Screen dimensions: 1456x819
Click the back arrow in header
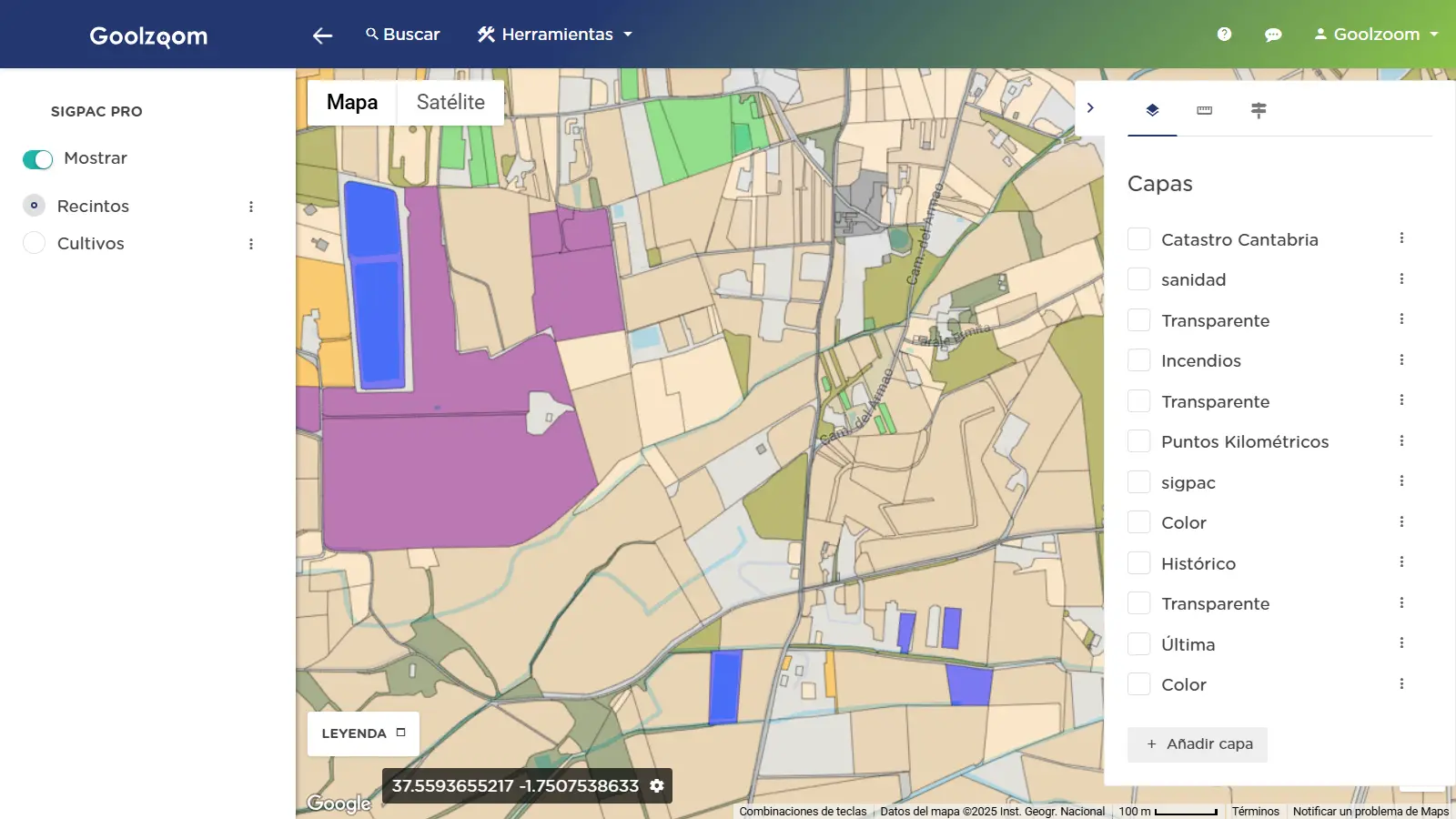(x=322, y=35)
